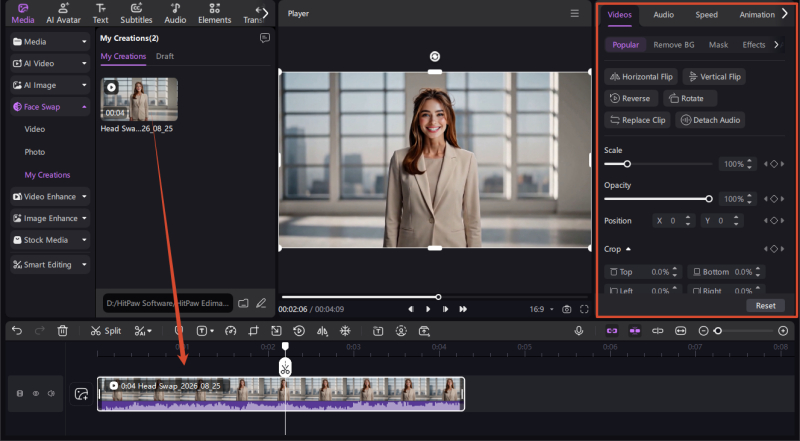Open the folder icon next to file path
Screen dimensions: 800x441
[x=243, y=303]
